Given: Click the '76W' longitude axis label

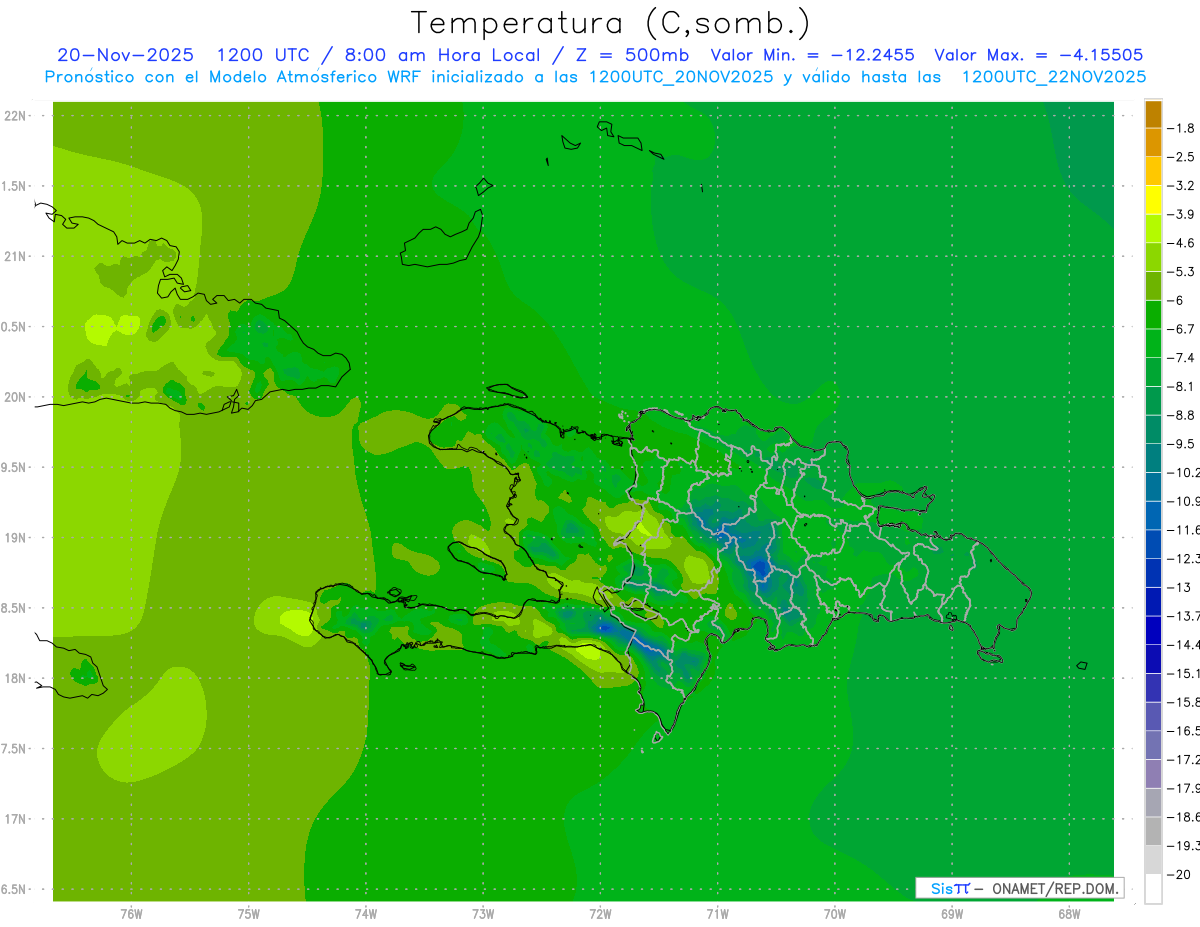Looking at the screenshot, I should (x=131, y=913).
